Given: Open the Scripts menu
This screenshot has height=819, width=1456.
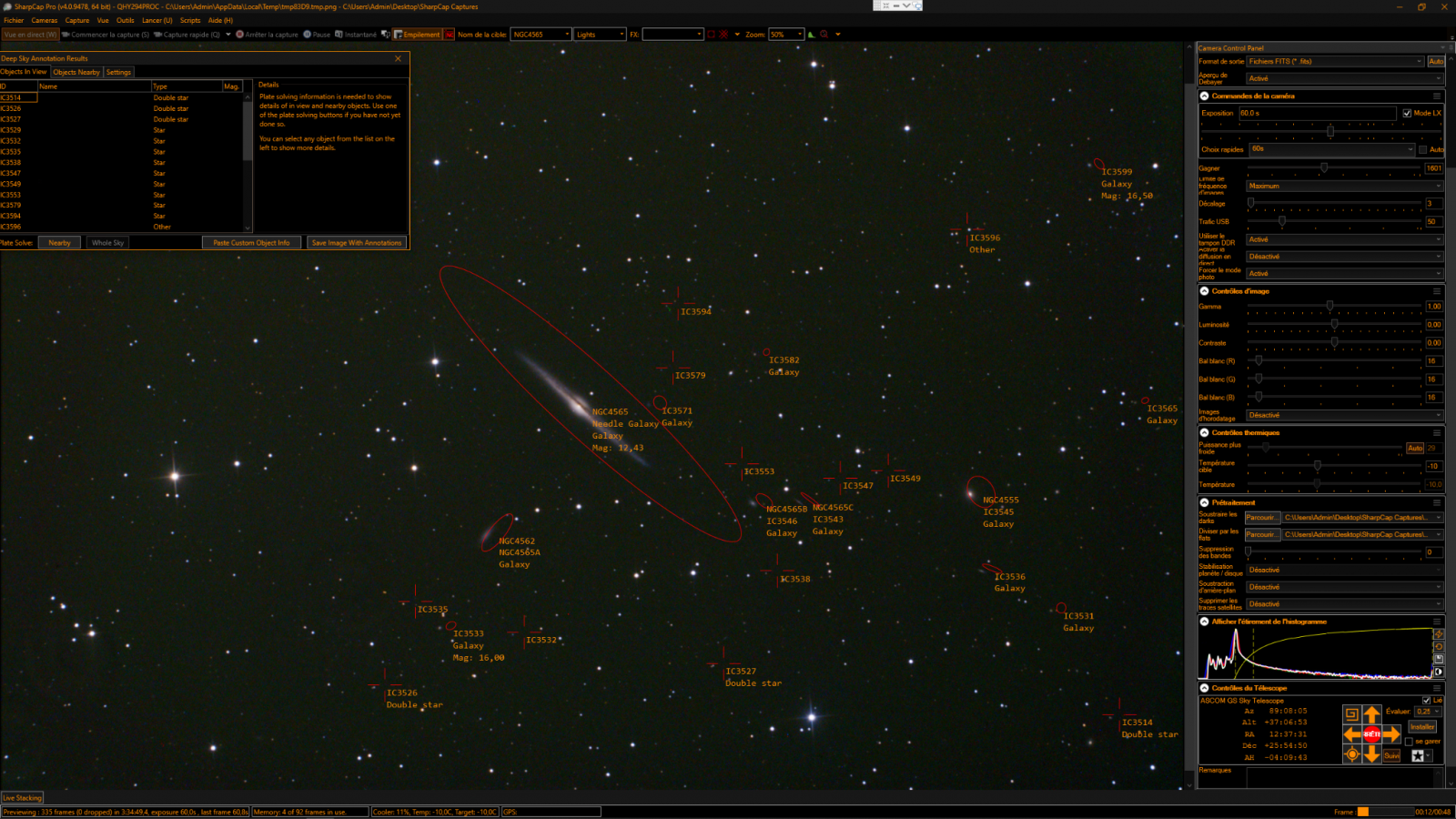Looking at the screenshot, I should (x=190, y=20).
